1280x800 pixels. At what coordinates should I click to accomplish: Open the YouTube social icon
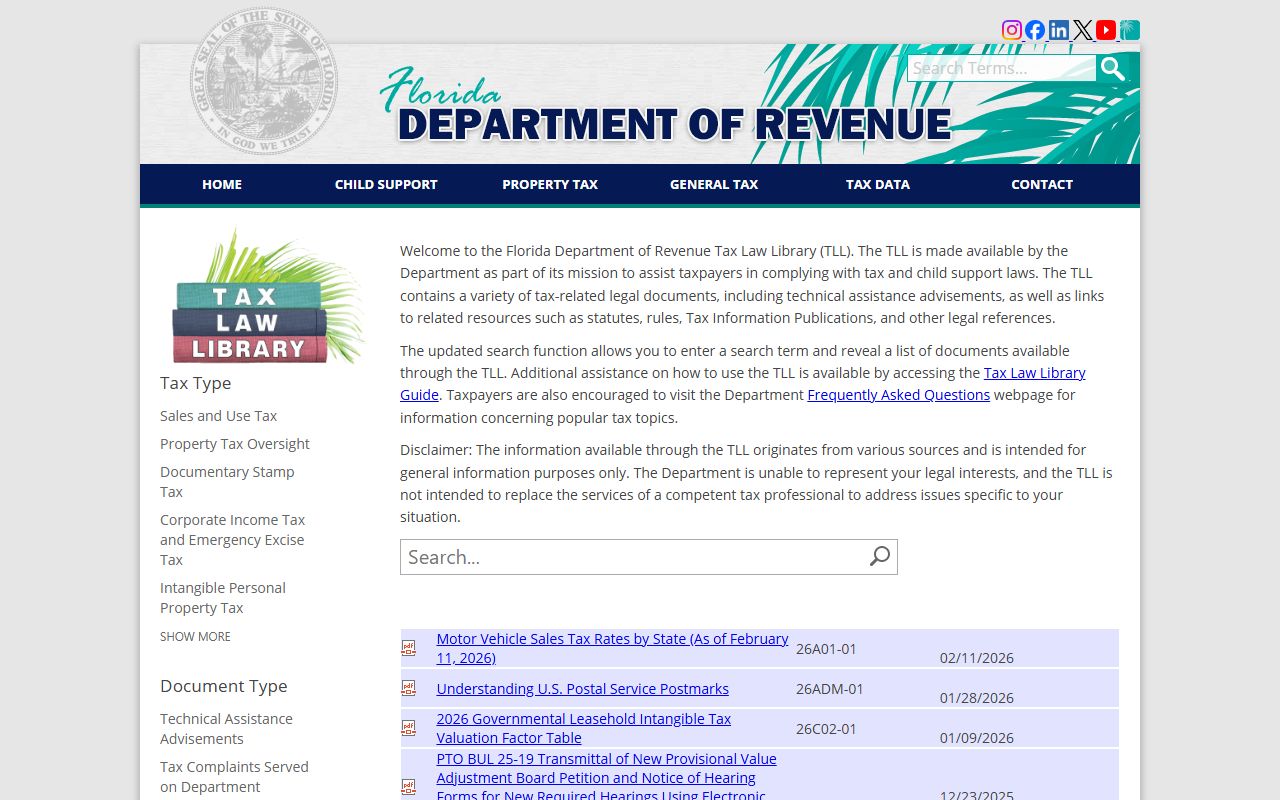pyautogui.click(x=1106, y=30)
